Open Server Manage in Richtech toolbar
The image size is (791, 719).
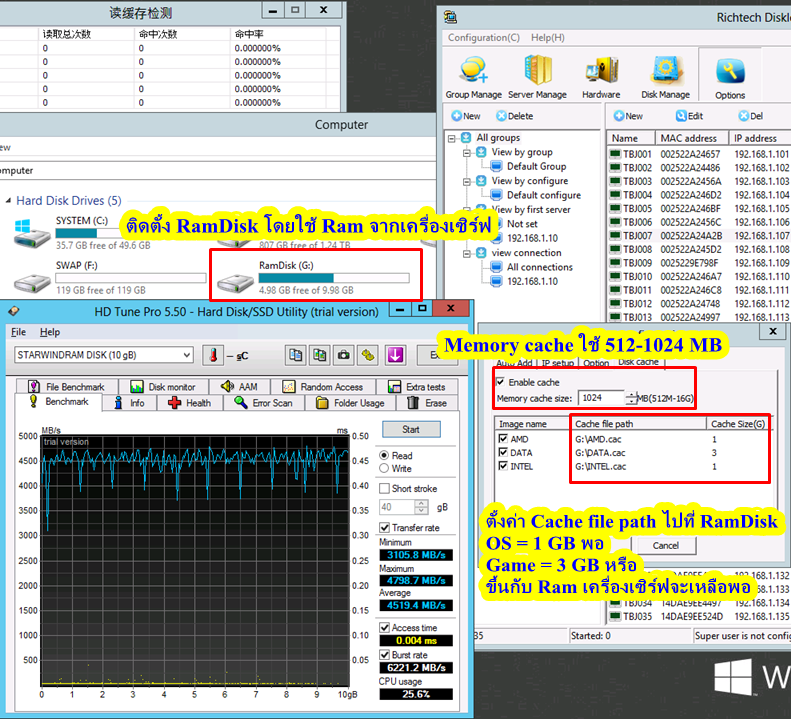(537, 77)
